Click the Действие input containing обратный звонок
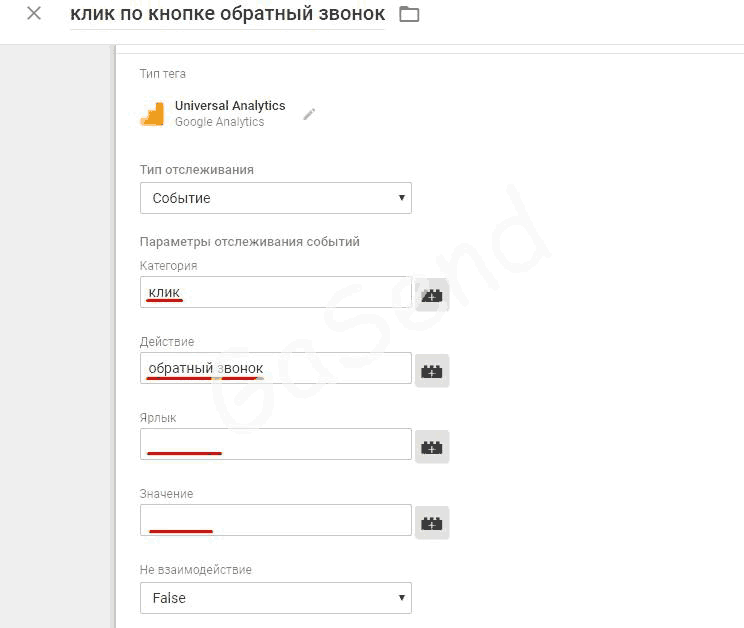744x628 pixels. pyautogui.click(x=276, y=368)
